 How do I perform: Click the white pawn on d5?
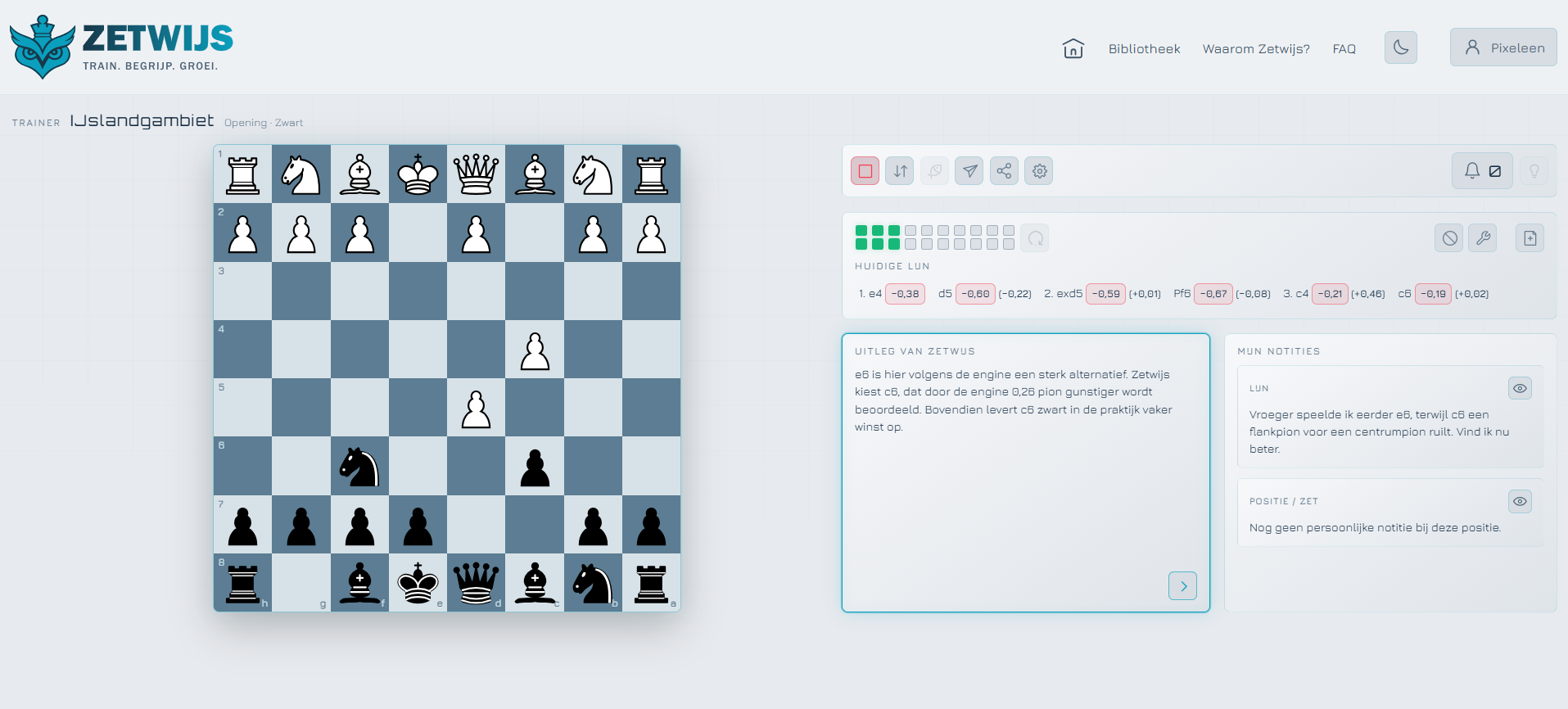[477, 408]
